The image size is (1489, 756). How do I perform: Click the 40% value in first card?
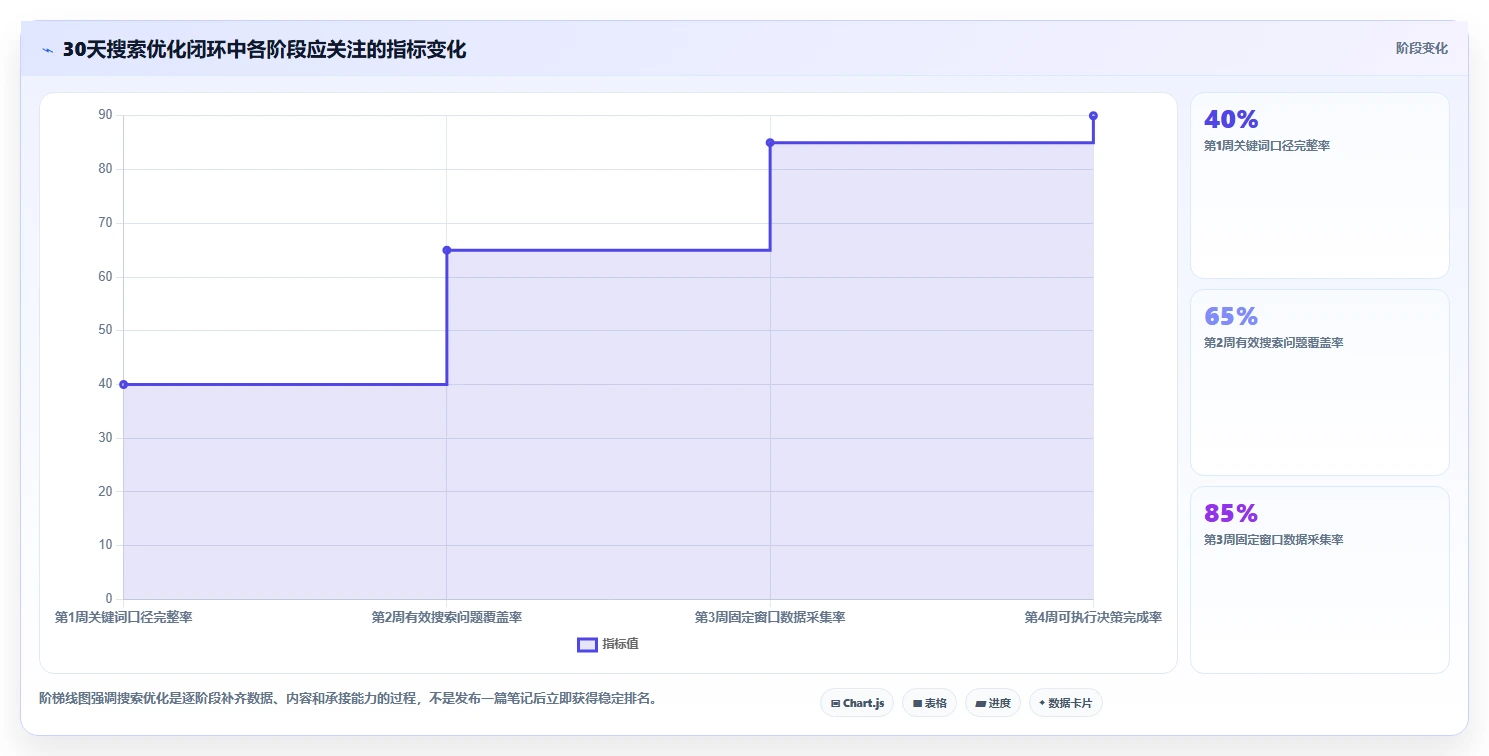point(1231,119)
